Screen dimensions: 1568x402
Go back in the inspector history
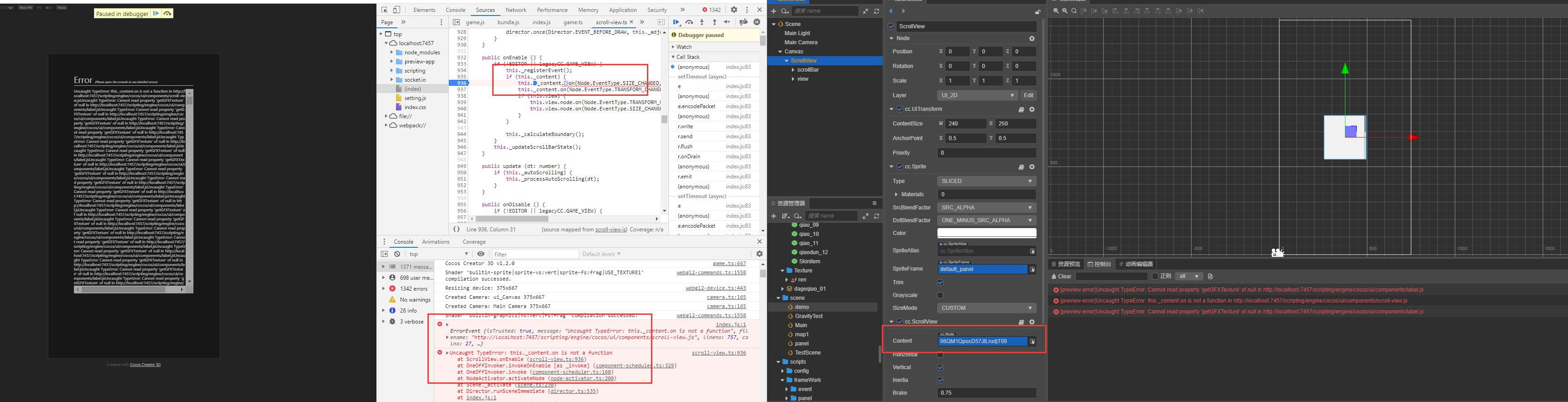pos(891,11)
